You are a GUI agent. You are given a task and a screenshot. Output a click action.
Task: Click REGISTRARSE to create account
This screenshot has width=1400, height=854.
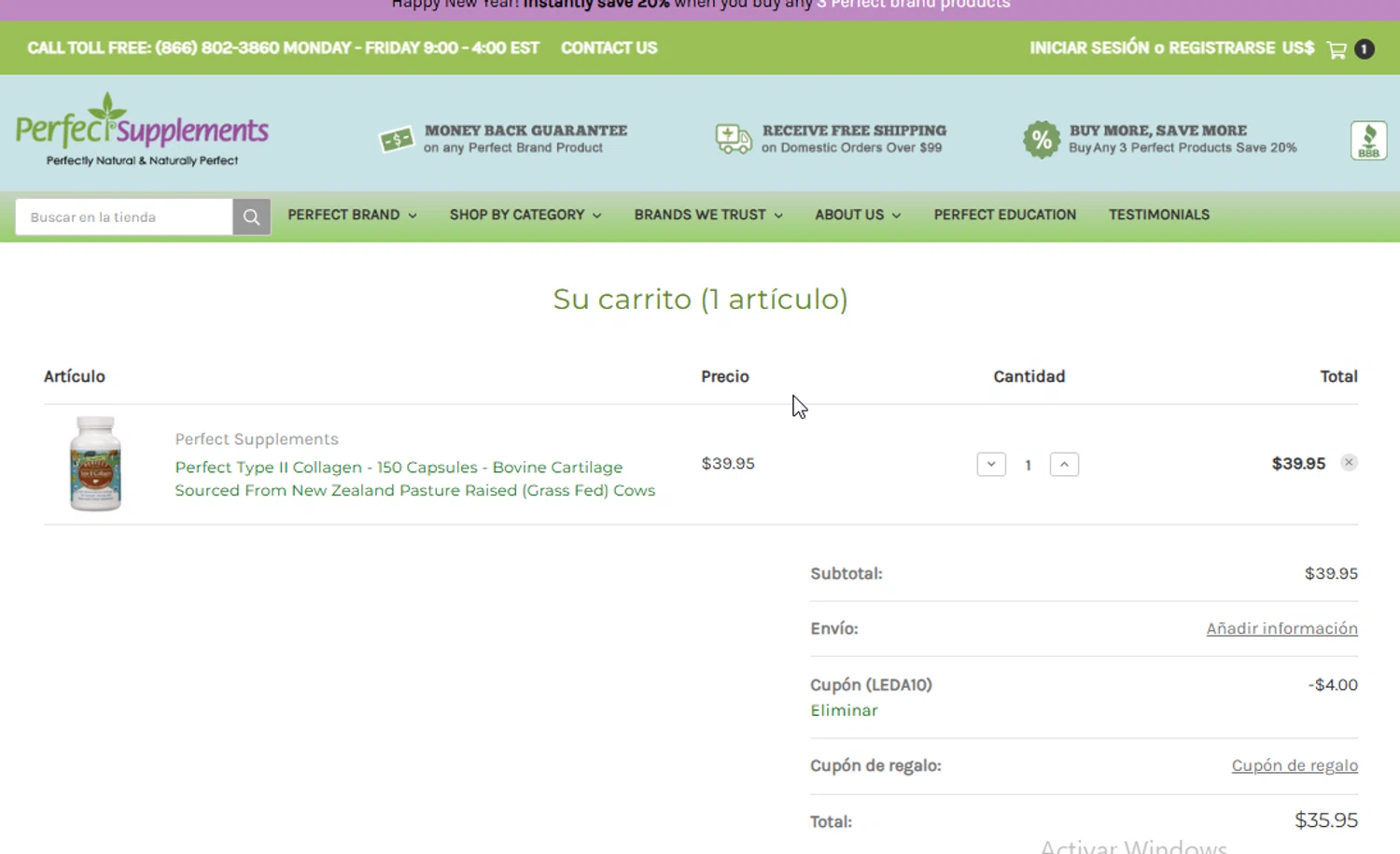1222,48
